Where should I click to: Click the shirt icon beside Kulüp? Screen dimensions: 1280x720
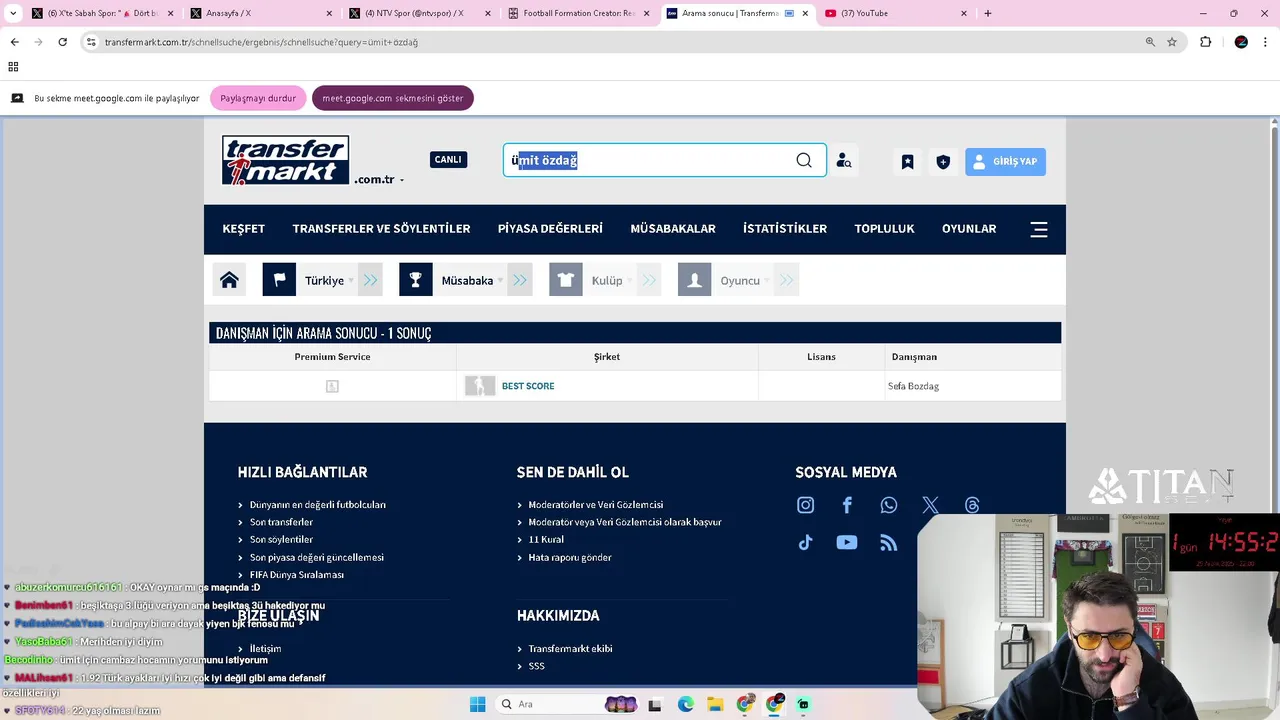pyautogui.click(x=566, y=280)
